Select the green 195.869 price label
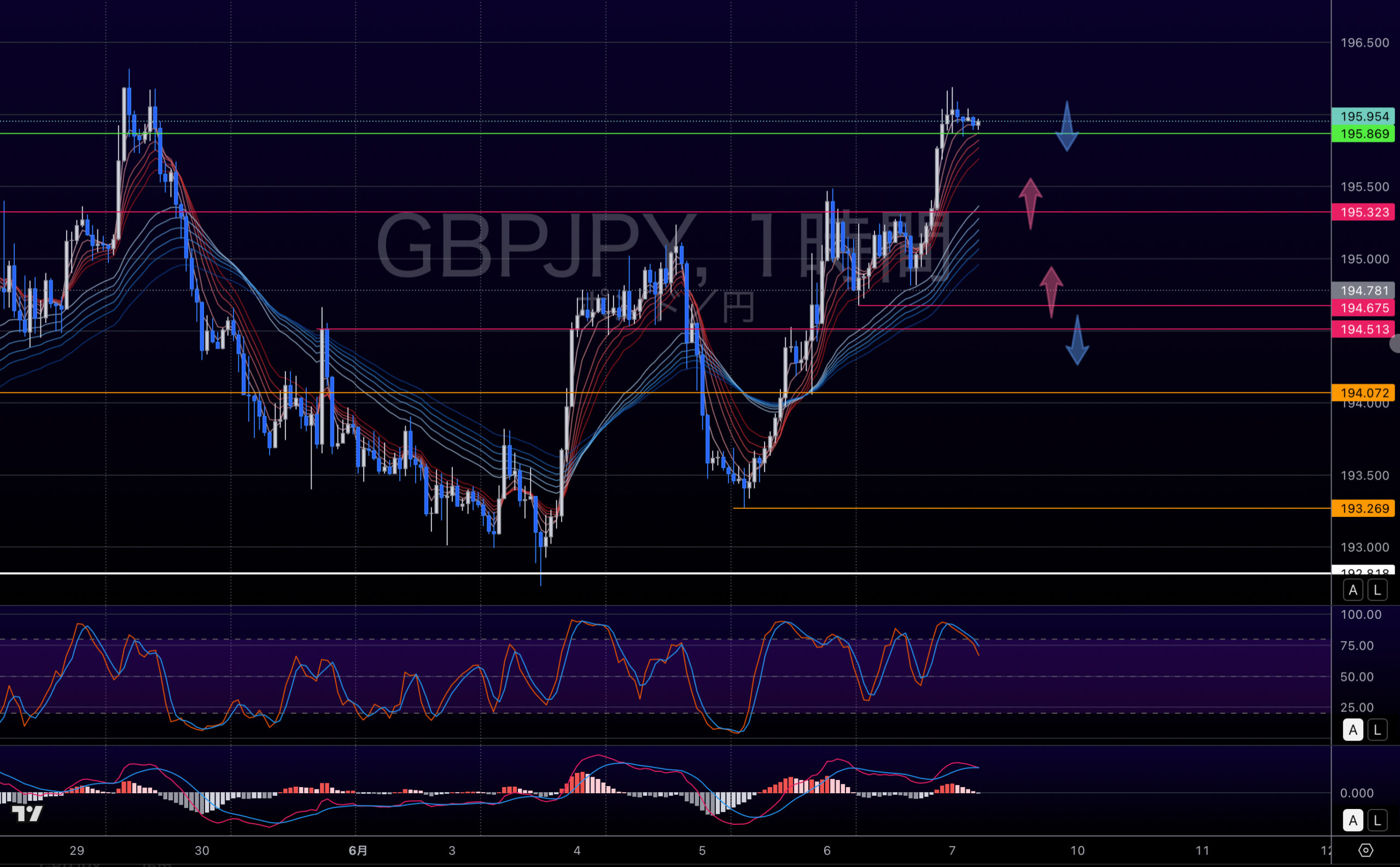 tap(1363, 133)
